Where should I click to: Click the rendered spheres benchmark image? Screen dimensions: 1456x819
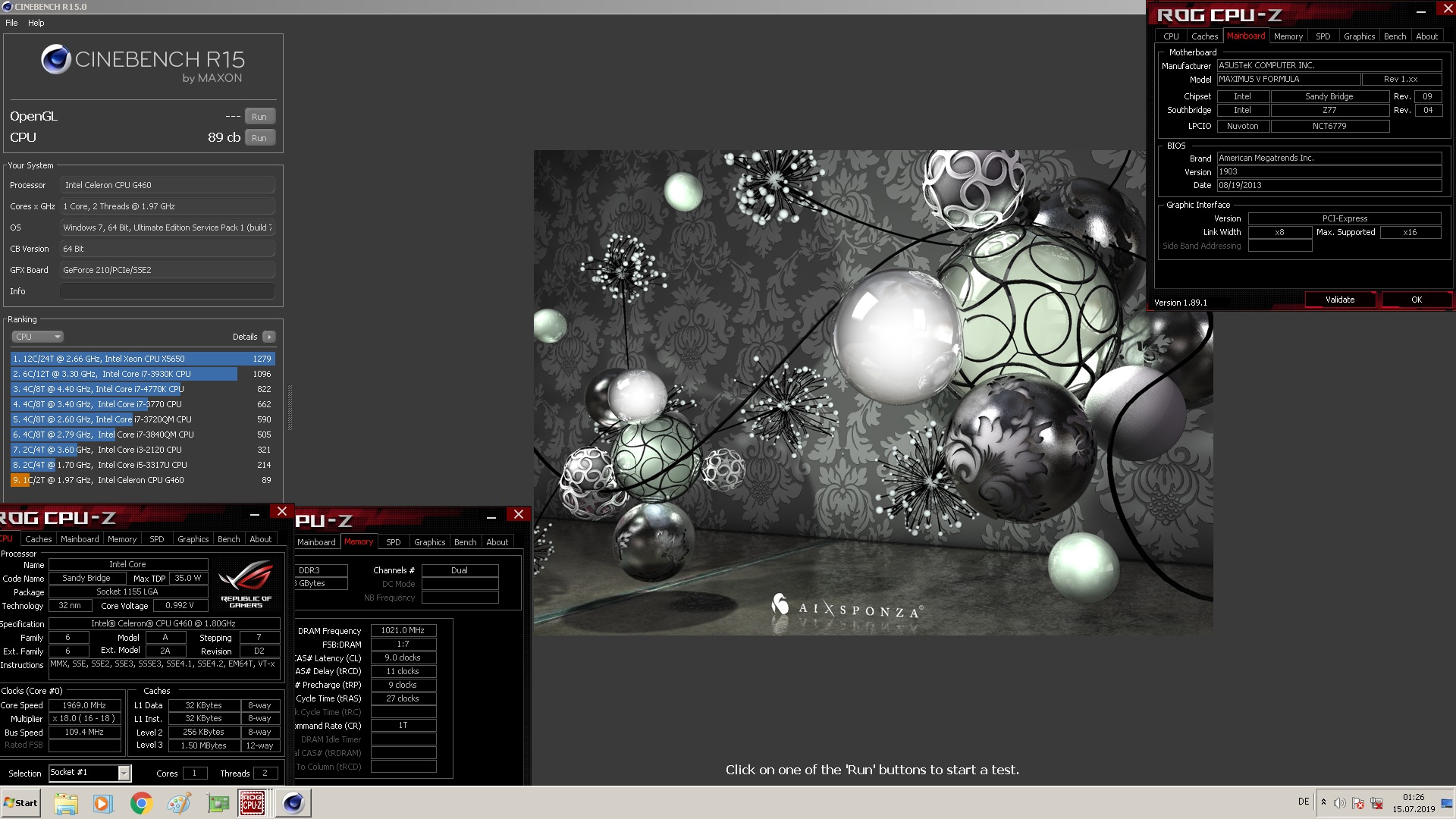[x=873, y=392]
